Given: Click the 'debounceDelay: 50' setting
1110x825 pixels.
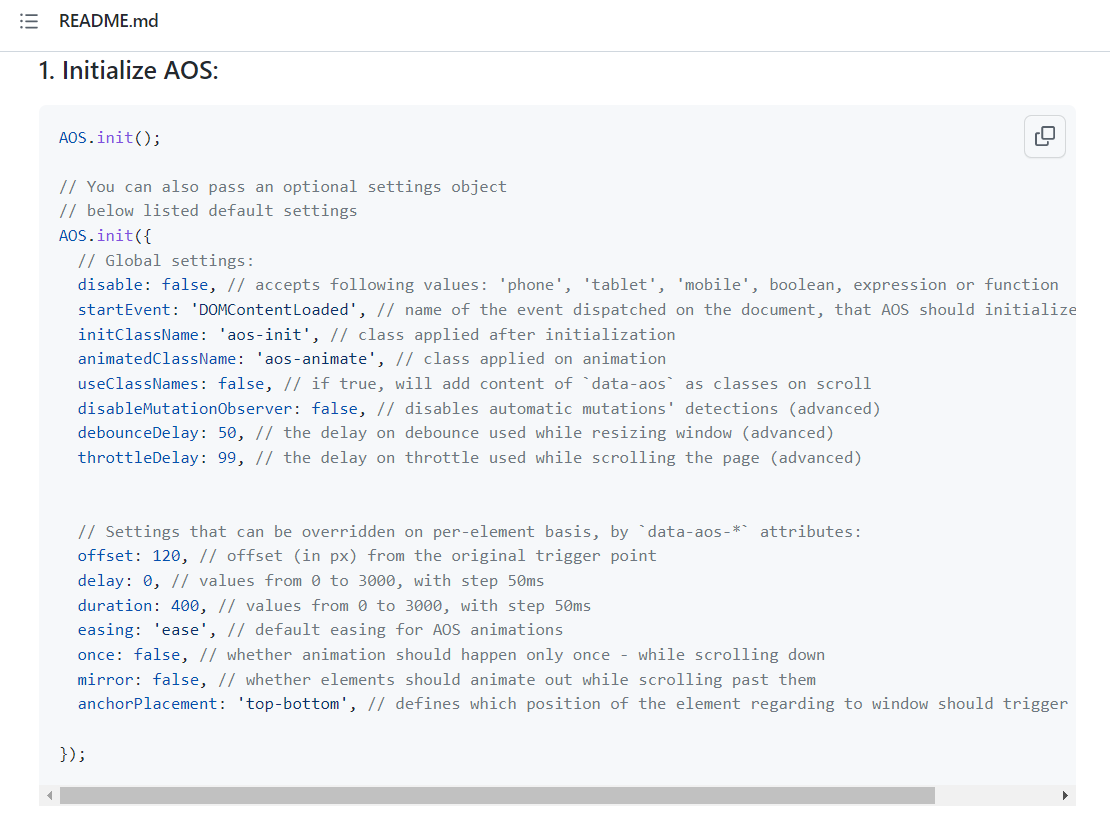Looking at the screenshot, I should (x=160, y=433).
